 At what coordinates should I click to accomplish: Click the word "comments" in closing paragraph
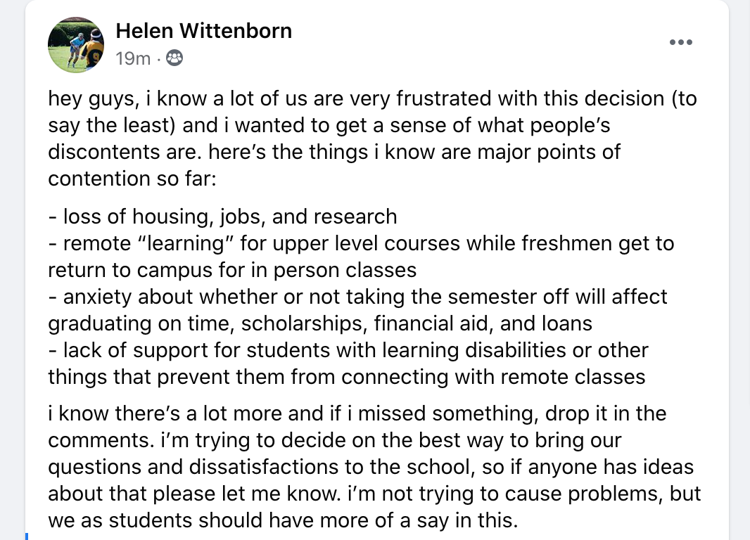point(98,441)
